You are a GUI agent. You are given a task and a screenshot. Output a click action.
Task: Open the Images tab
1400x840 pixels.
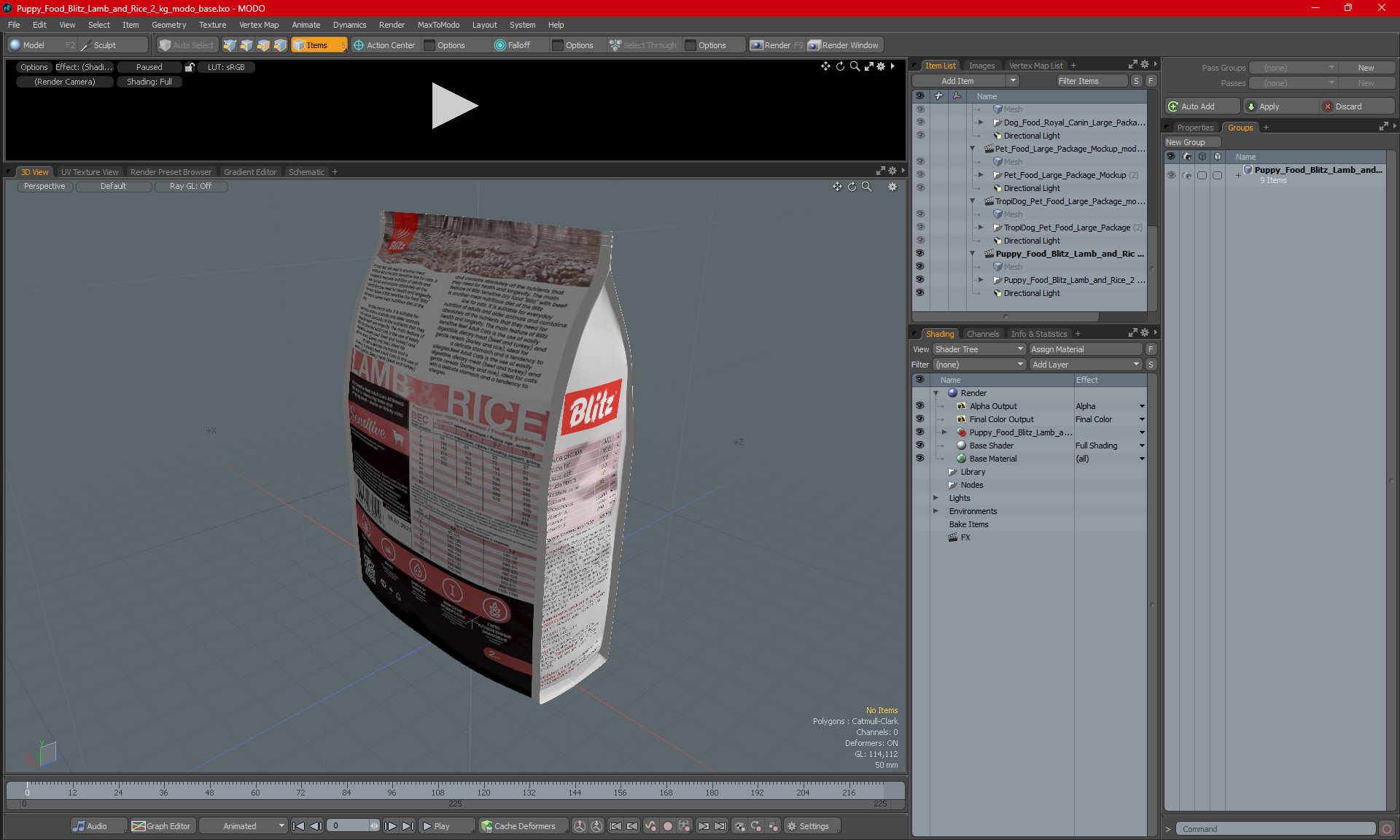pos(981,66)
